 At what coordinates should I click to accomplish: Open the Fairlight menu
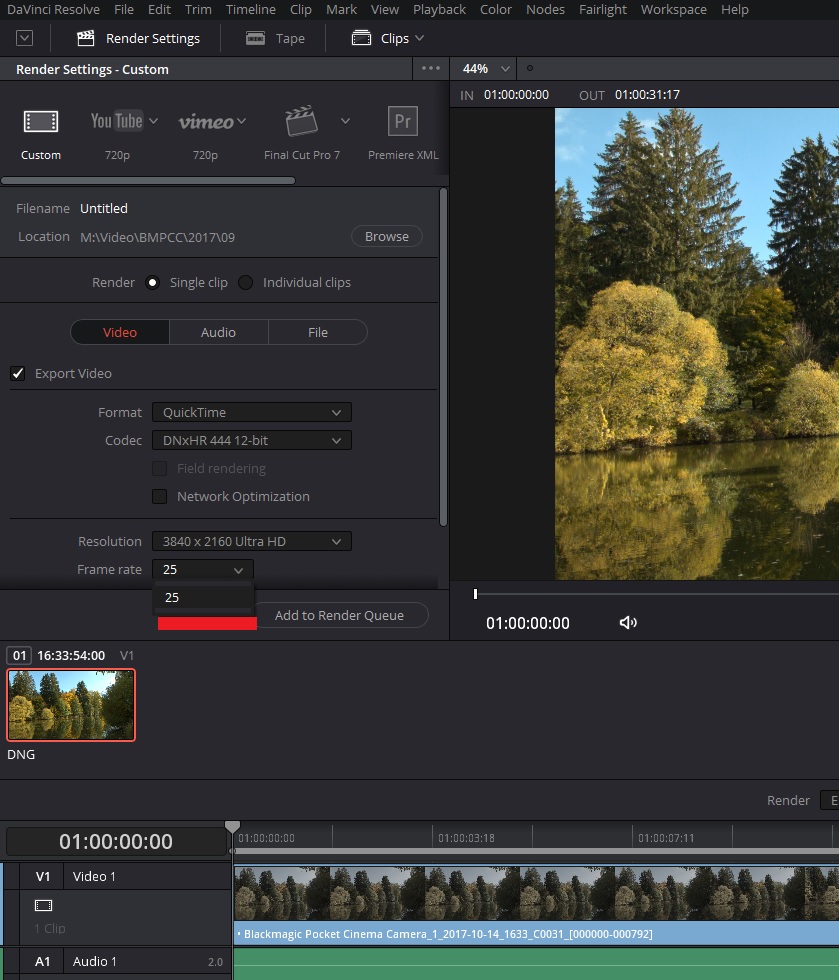pyautogui.click(x=602, y=9)
